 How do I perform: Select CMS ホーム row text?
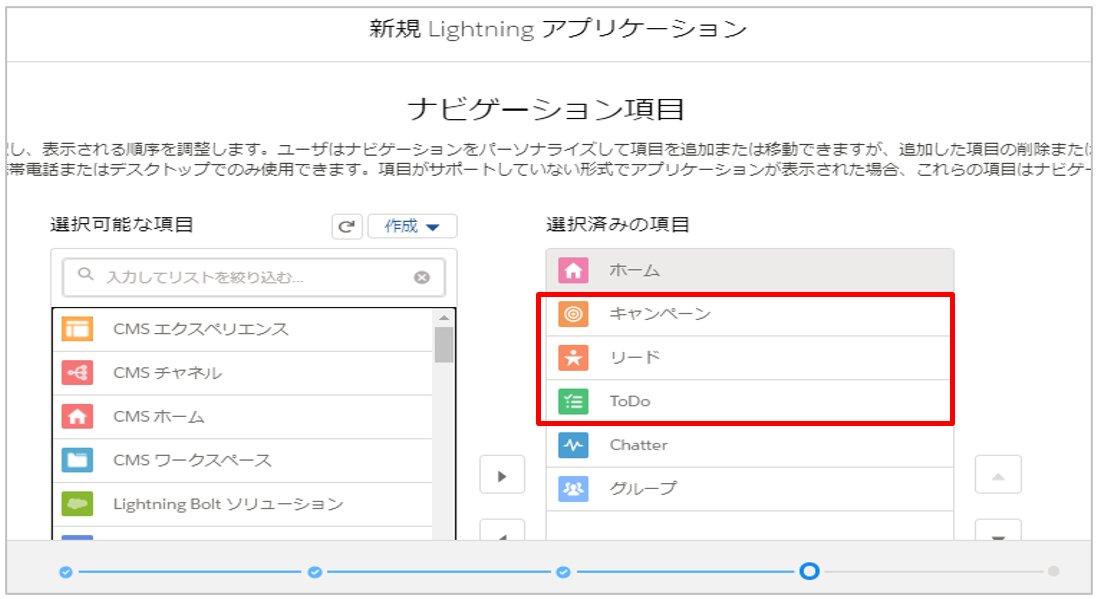tap(158, 416)
